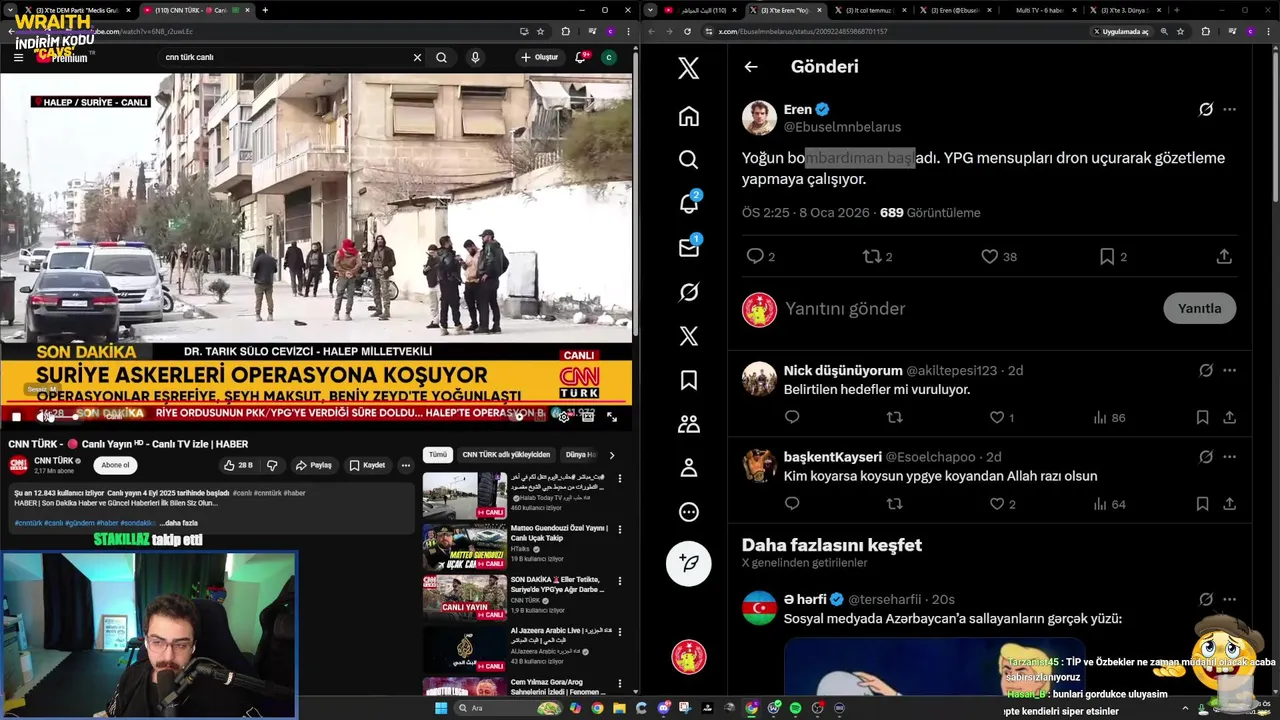
Task: Open the More circle icon in X sidebar
Action: pos(688,512)
